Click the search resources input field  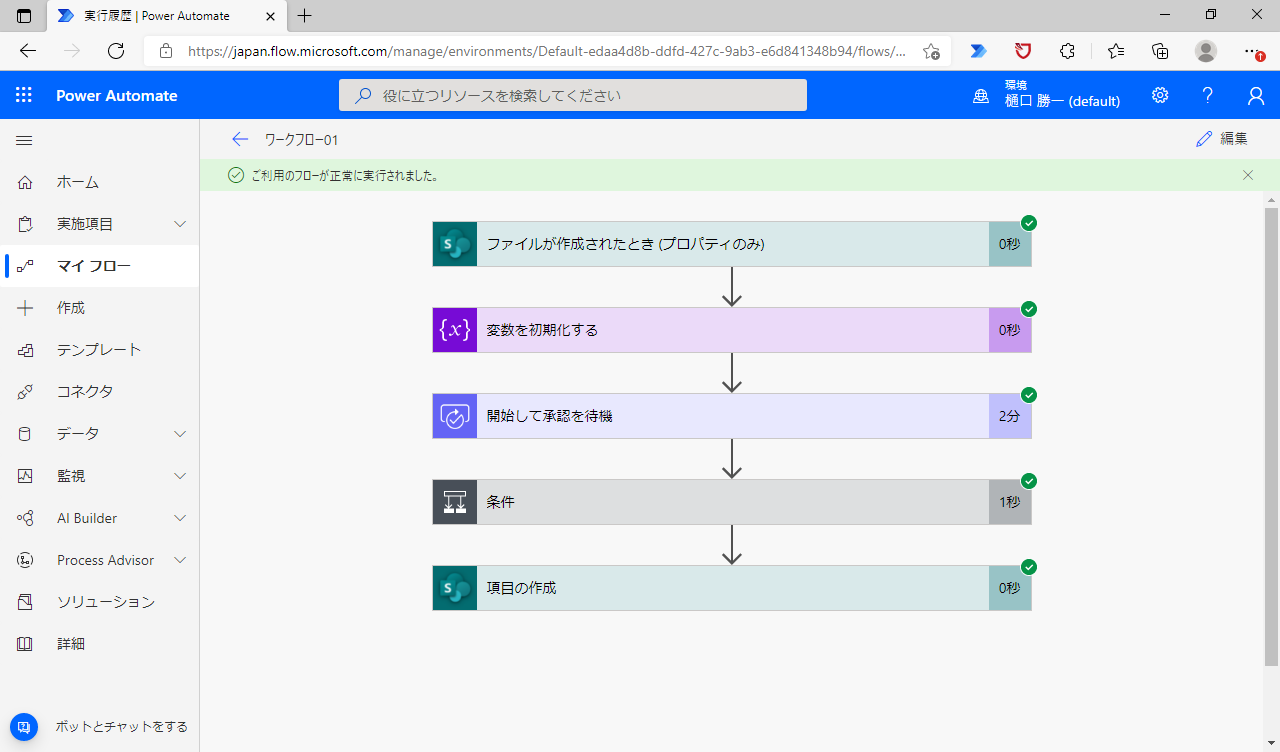573,95
